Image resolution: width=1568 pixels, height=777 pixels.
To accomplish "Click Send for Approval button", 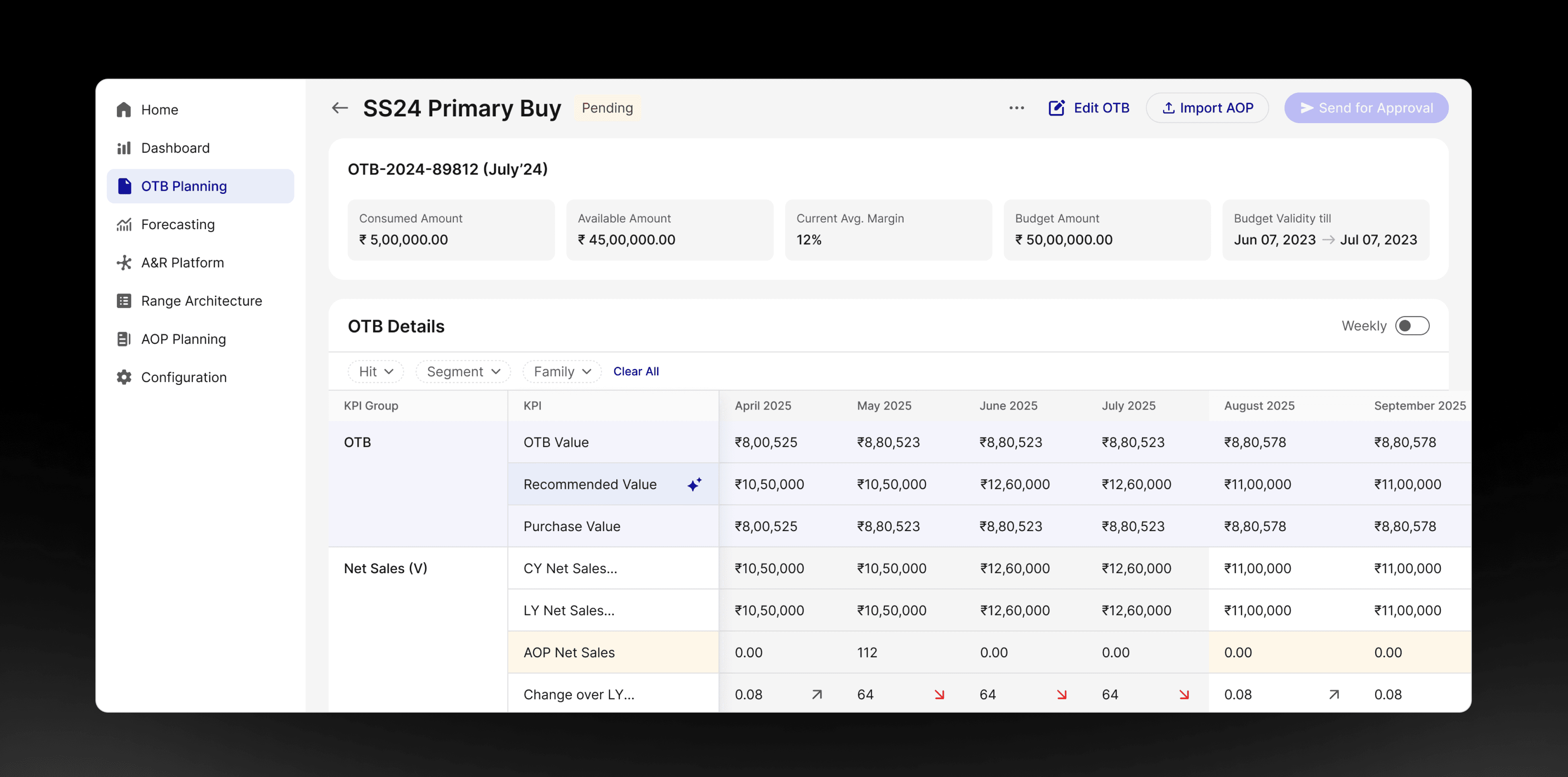I will pyautogui.click(x=1366, y=108).
